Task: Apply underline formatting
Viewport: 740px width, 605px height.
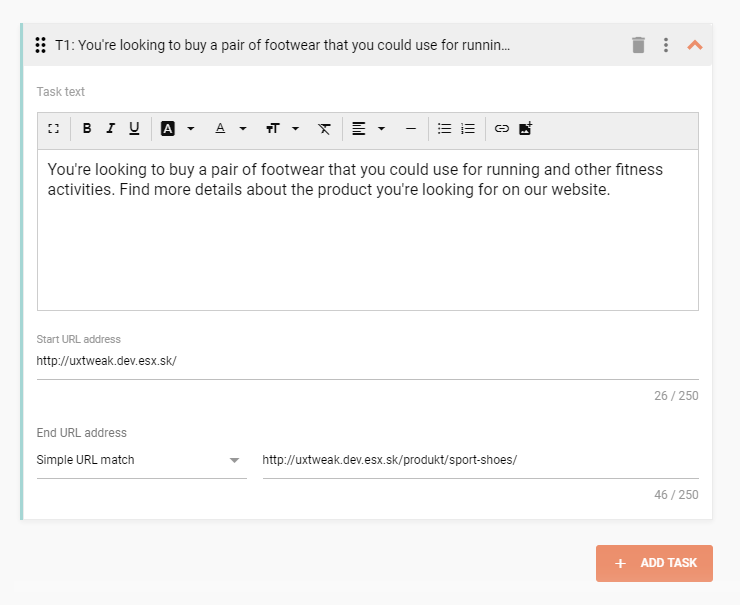Action: pos(134,128)
